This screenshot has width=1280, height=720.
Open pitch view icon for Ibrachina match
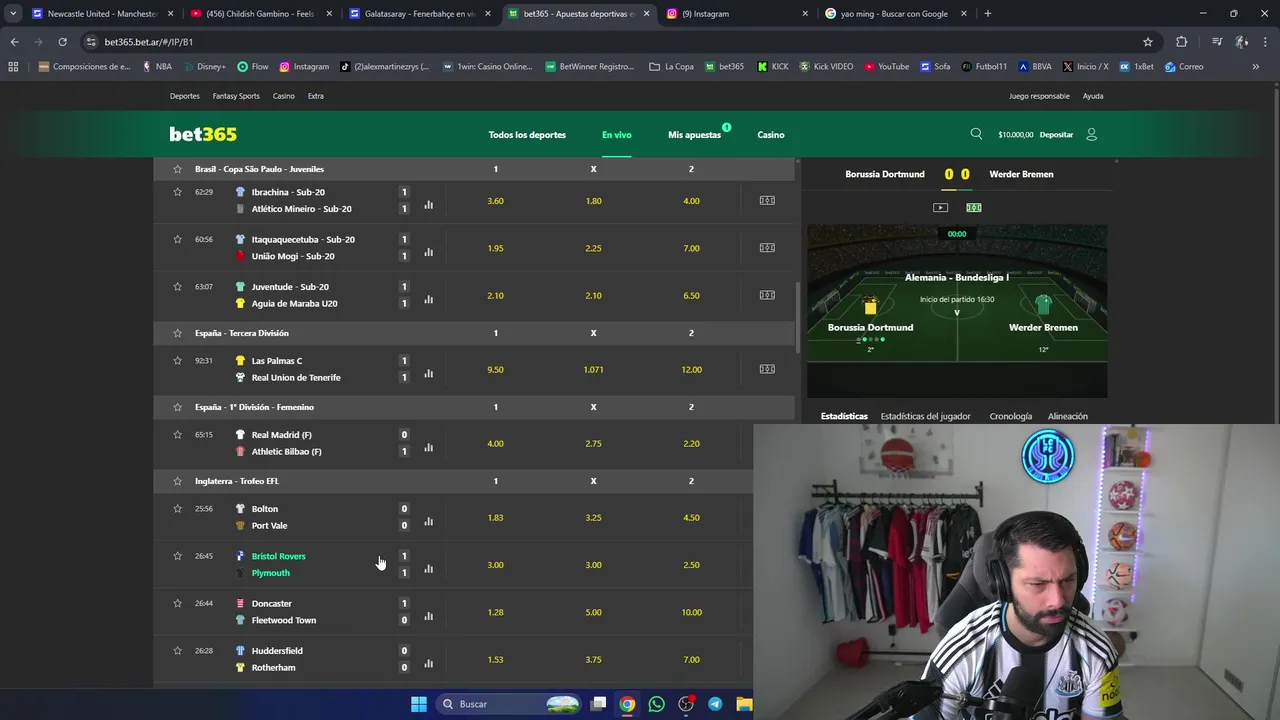[x=767, y=200]
